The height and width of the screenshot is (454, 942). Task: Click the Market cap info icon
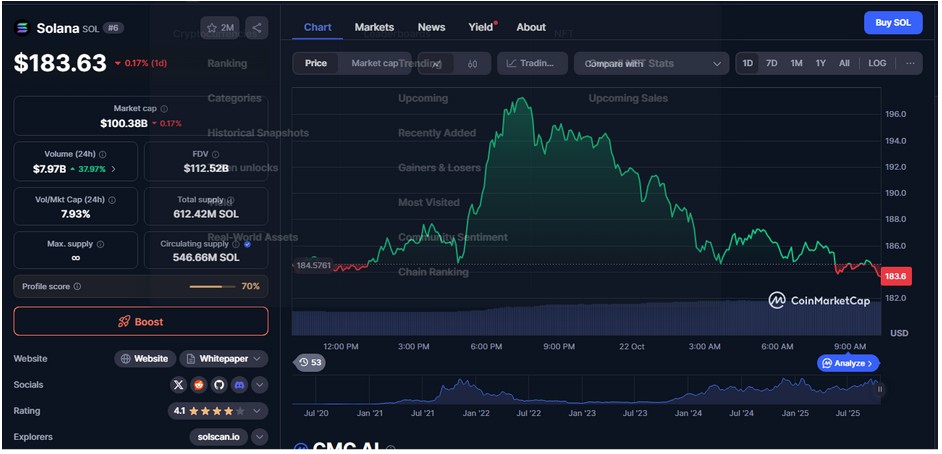click(164, 109)
